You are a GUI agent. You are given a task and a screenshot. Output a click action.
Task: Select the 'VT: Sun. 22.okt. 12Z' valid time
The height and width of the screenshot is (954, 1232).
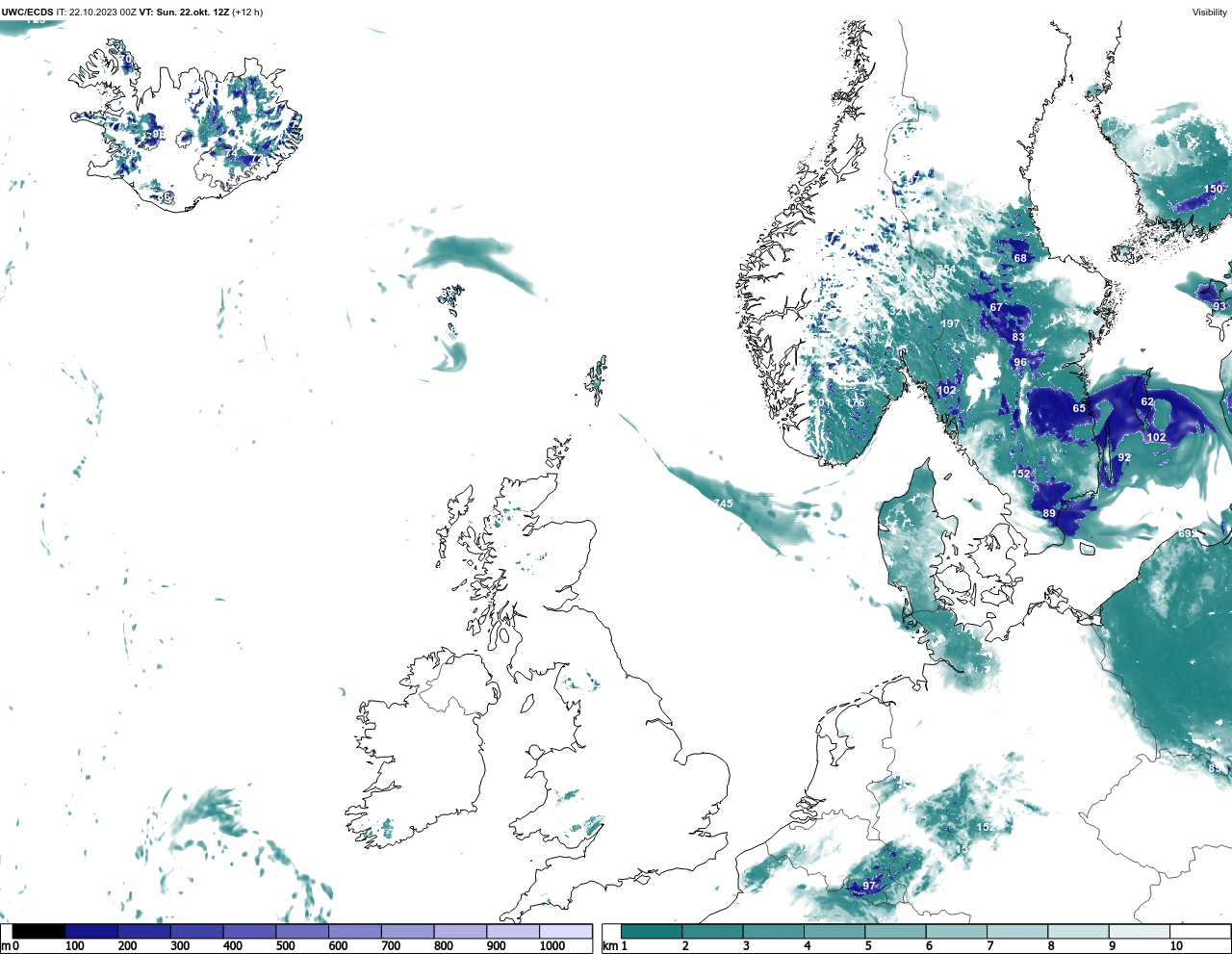[184, 13]
